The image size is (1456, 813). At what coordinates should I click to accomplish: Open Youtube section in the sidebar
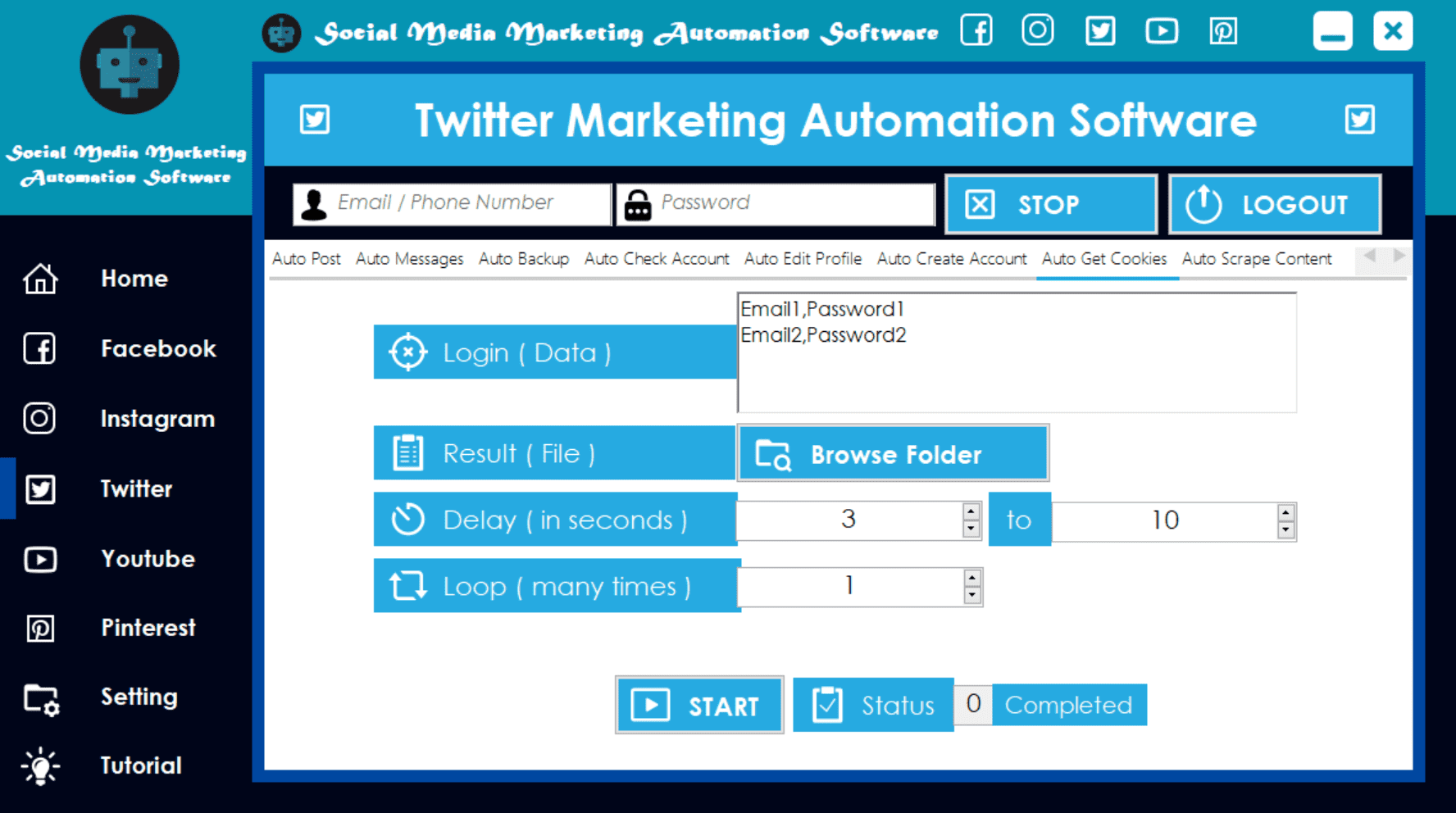(148, 559)
